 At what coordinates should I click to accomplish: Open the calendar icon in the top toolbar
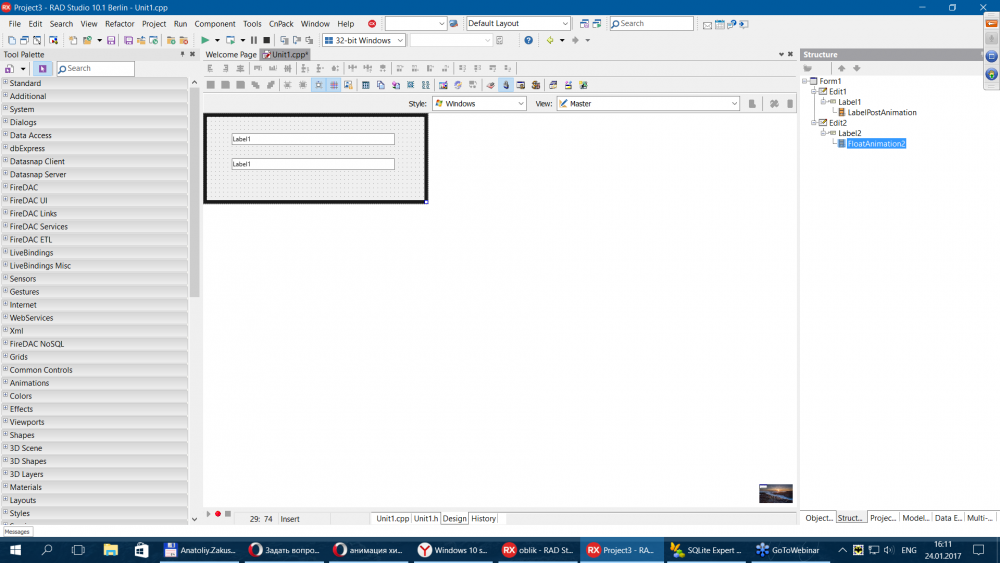pos(719,24)
